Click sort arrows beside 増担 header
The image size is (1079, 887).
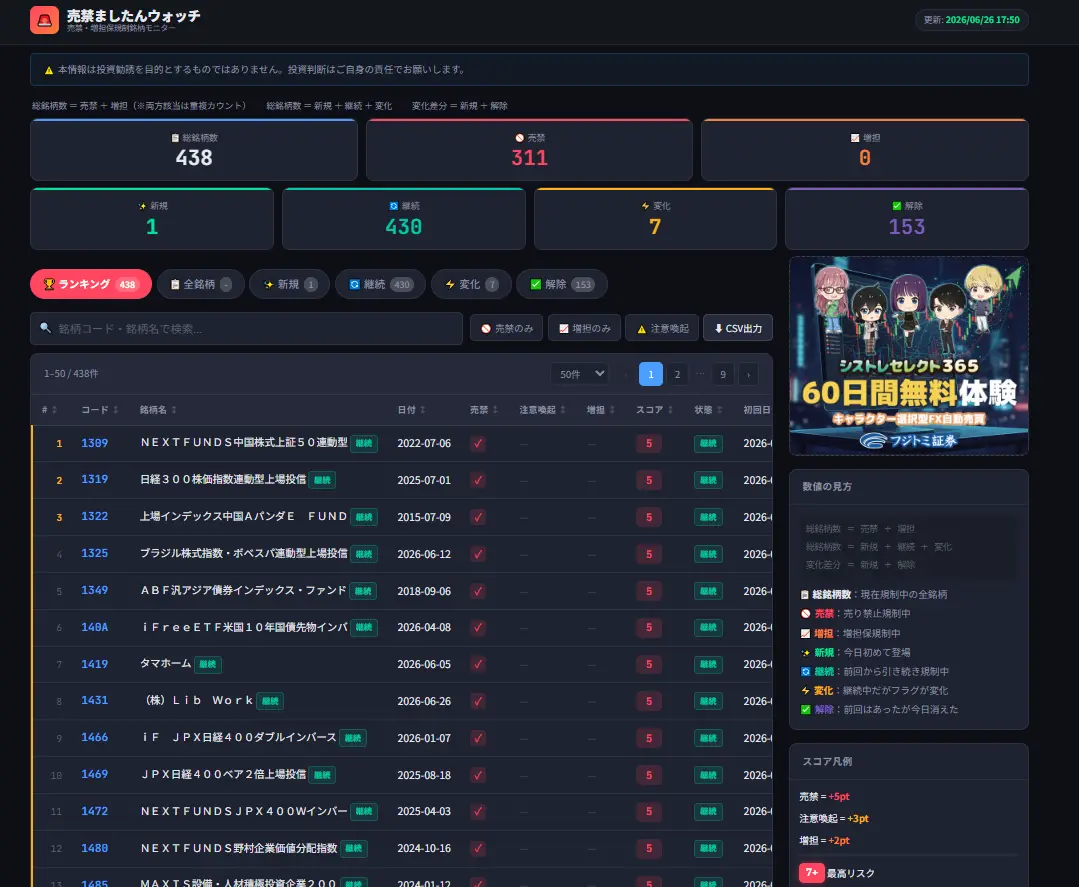point(612,410)
